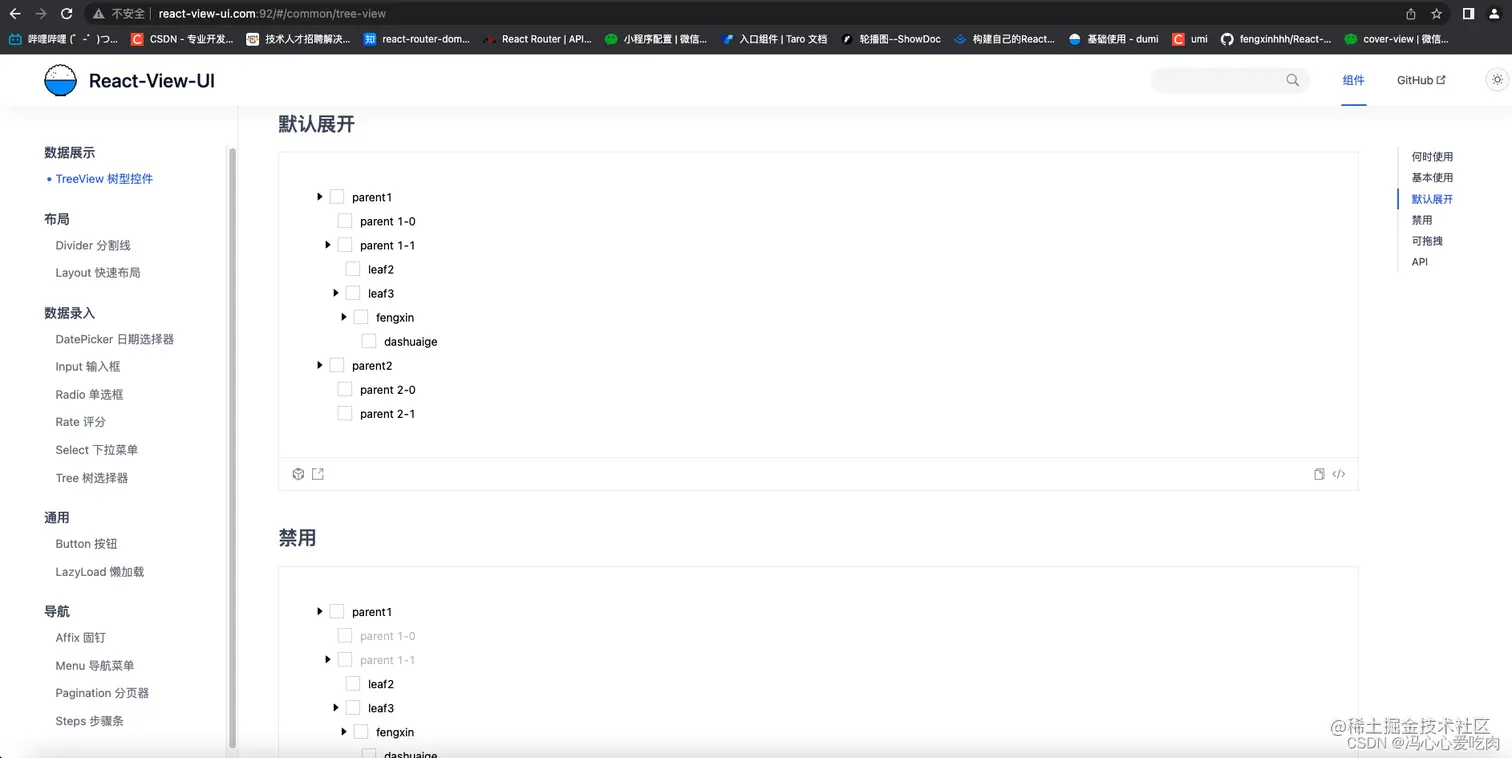This screenshot has width=1512, height=758.
Task: Open the umi bookmark
Action: pyautogui.click(x=1190, y=39)
